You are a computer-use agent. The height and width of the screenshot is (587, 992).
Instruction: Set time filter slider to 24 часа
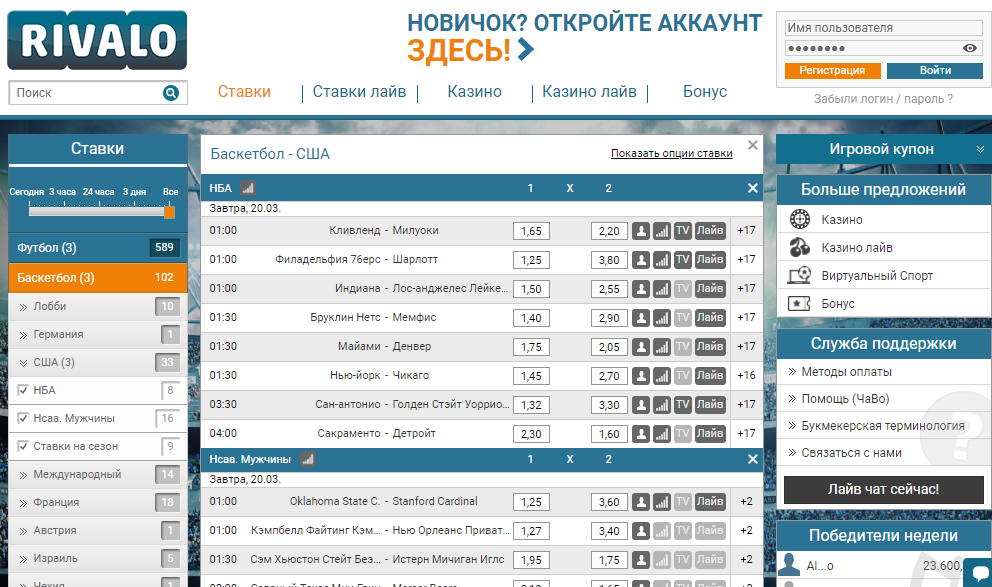pos(99,192)
